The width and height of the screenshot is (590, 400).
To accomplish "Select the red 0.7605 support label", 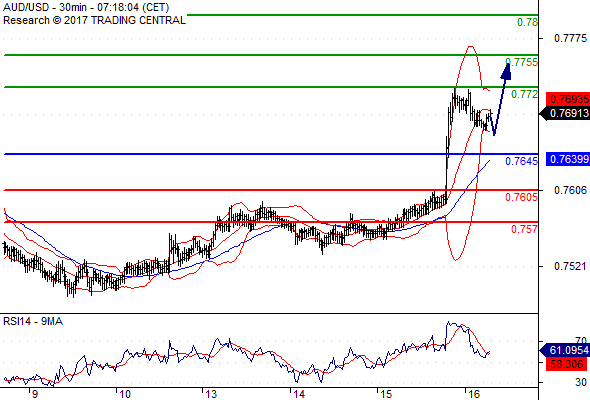I will [x=522, y=197].
